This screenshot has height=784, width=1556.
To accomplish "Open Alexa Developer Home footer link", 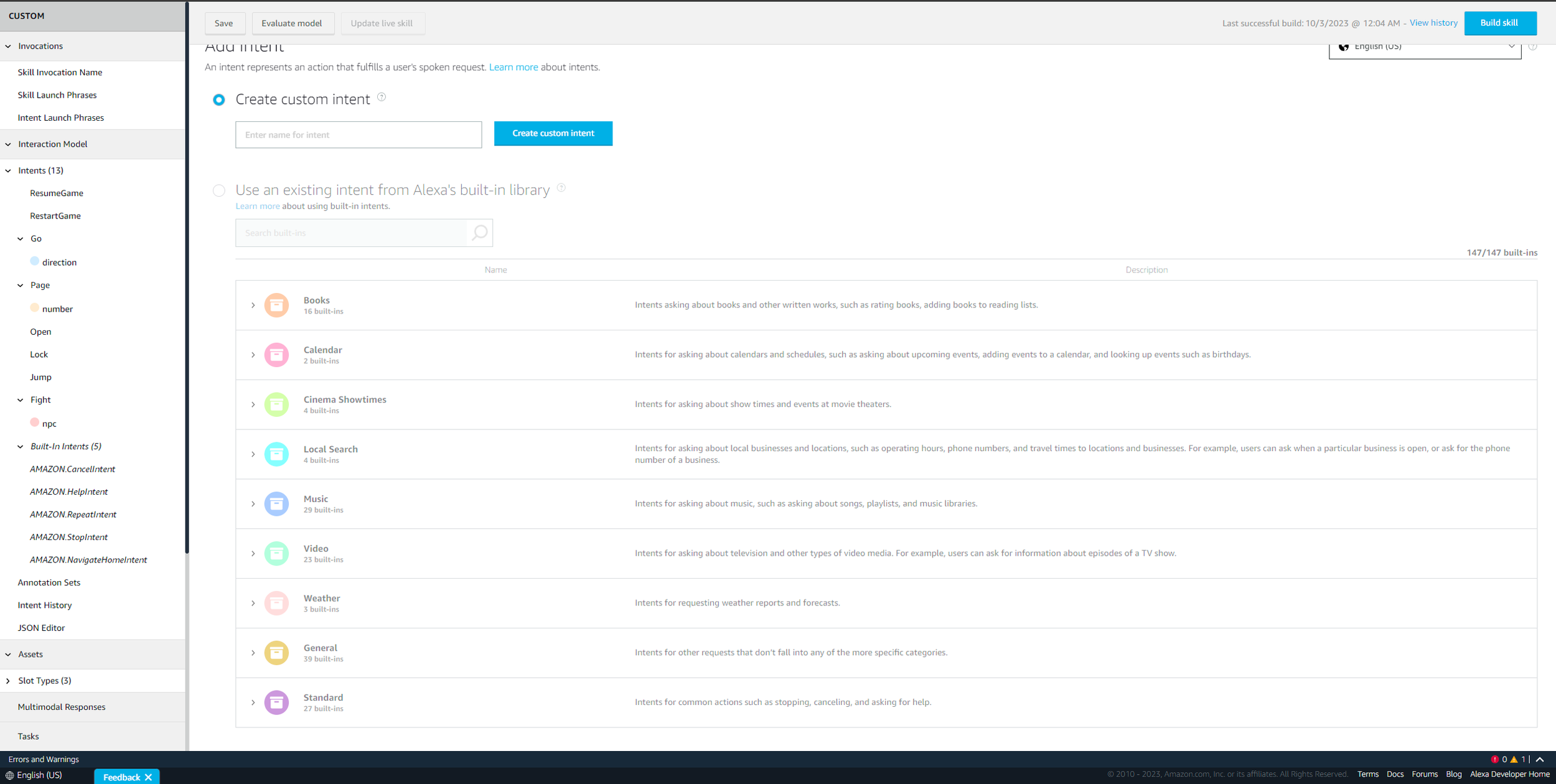I will (x=1509, y=774).
